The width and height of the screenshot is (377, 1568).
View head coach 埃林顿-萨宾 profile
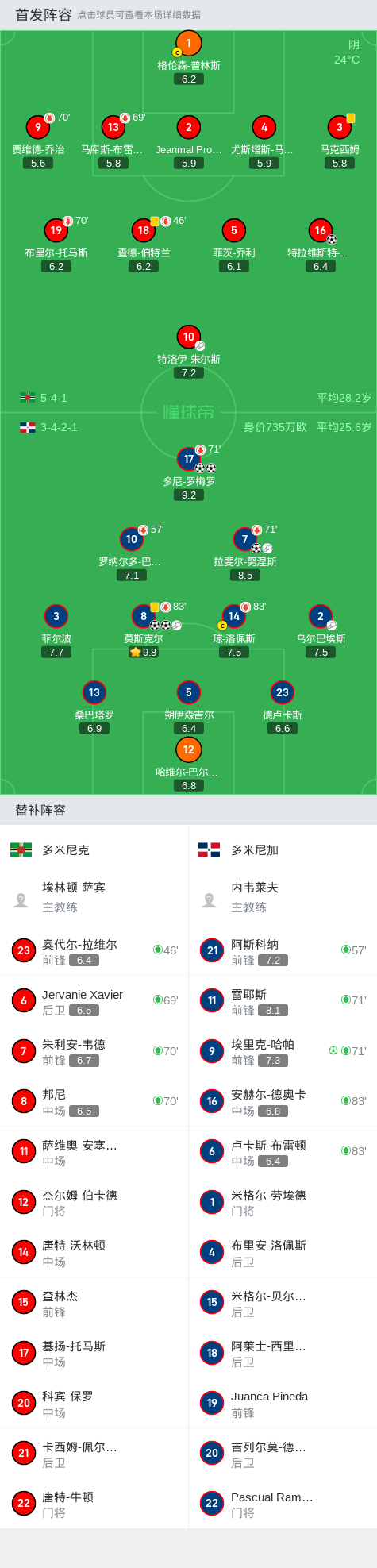(94, 897)
